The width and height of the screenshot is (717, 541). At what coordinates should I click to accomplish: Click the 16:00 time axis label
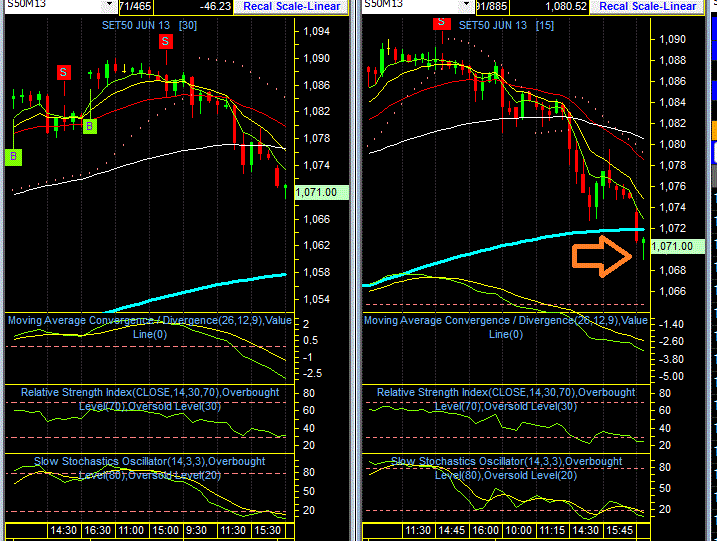pyautogui.click(x=485, y=530)
